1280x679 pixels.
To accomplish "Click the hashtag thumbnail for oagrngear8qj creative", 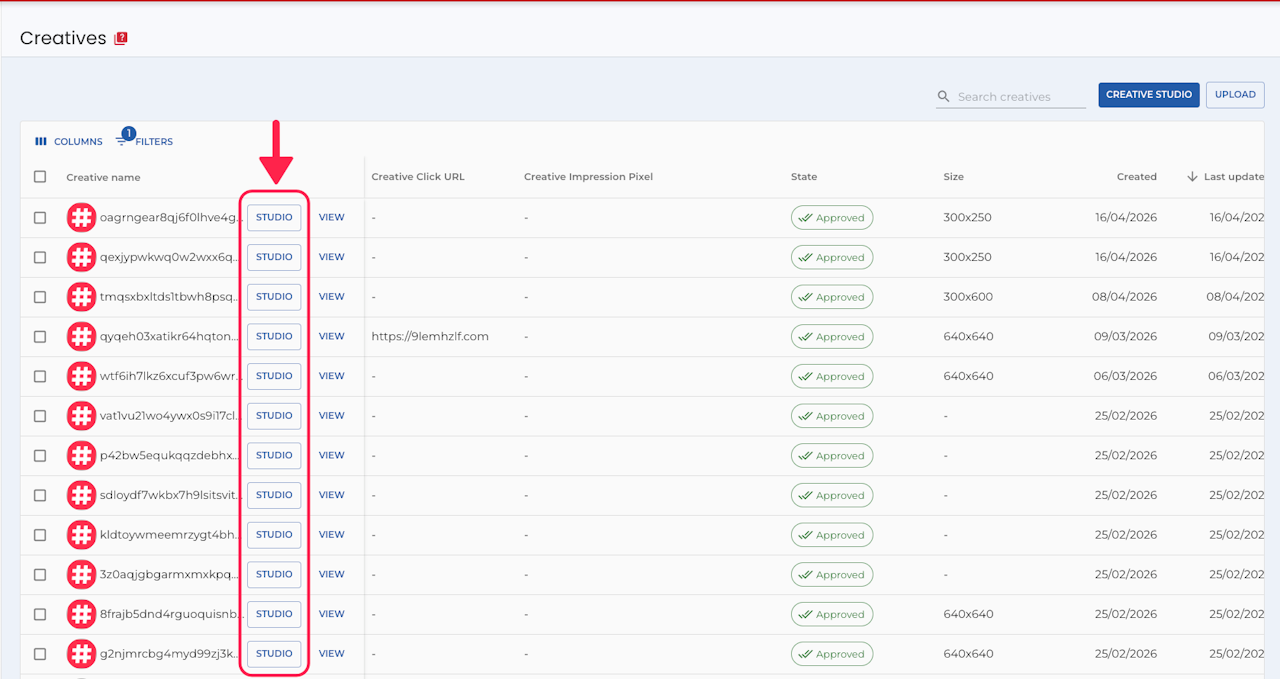I will [81, 217].
